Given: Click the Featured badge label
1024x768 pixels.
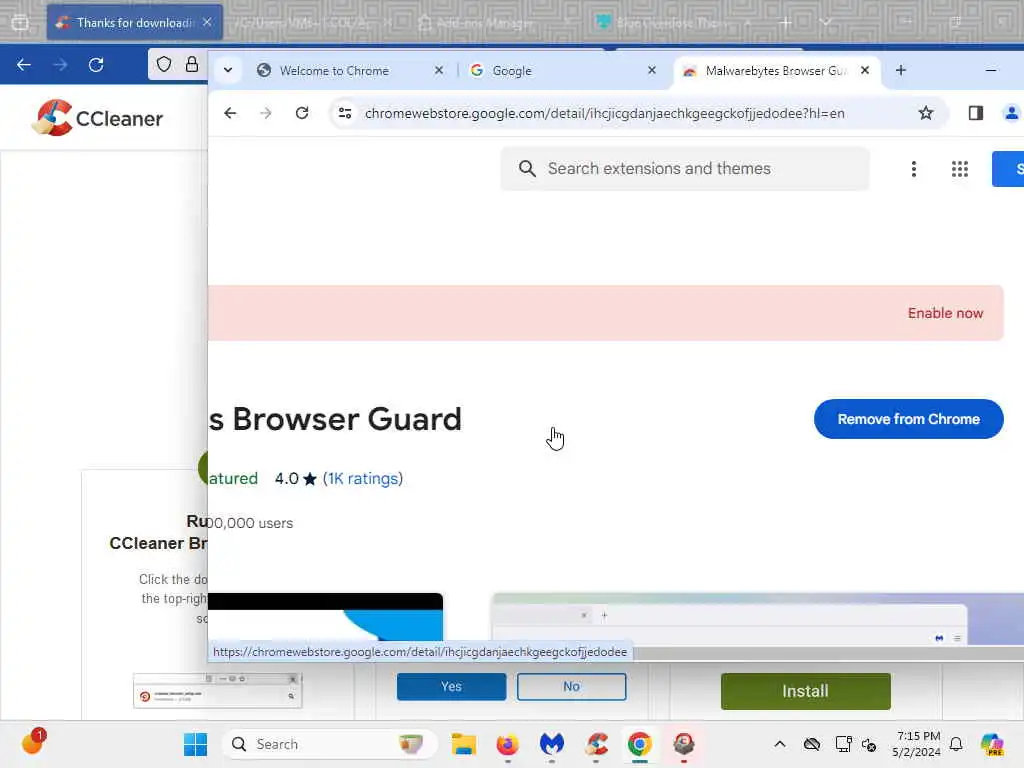Looking at the screenshot, I should (233, 478).
